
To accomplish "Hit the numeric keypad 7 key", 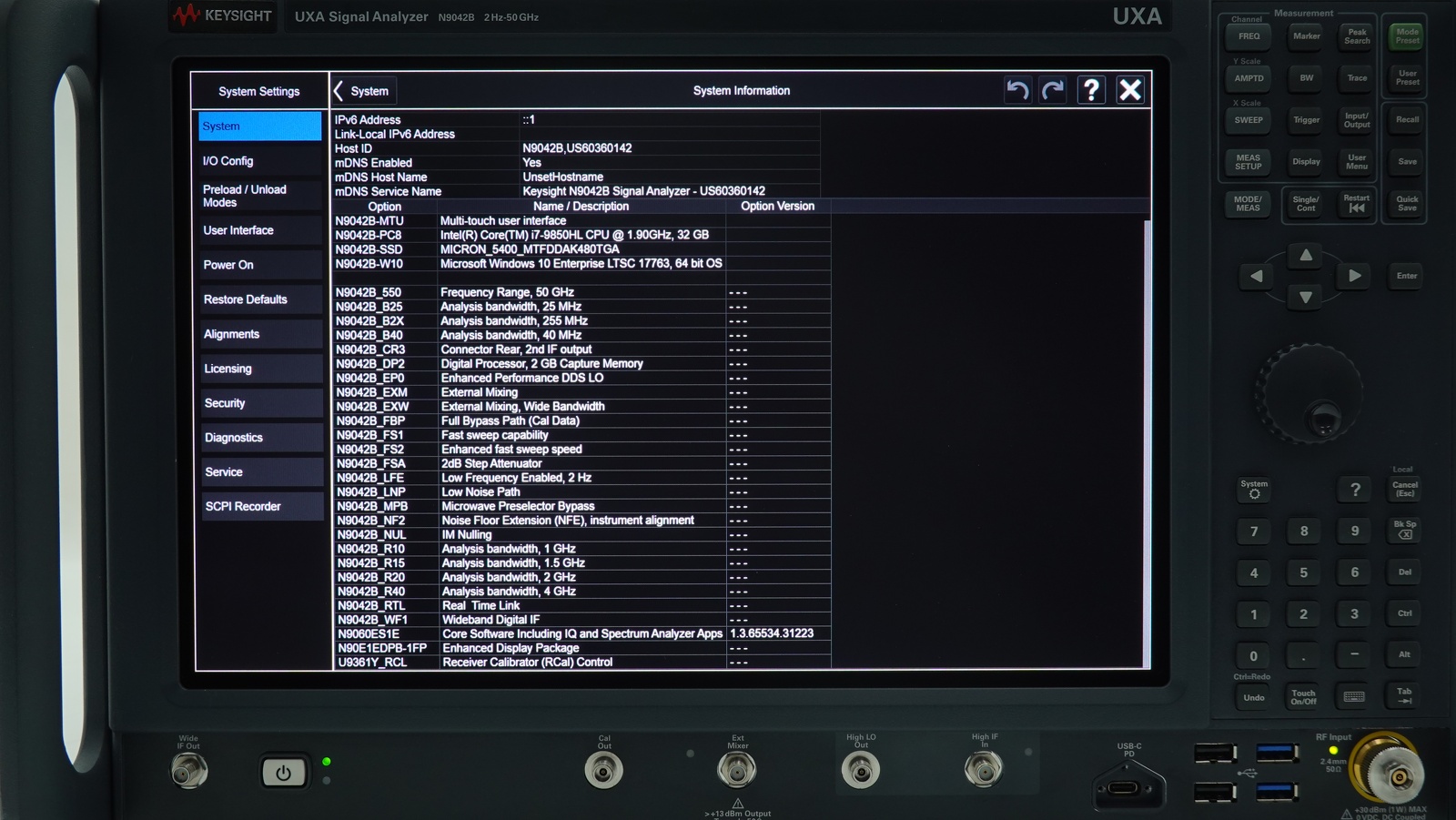I will click(1254, 531).
